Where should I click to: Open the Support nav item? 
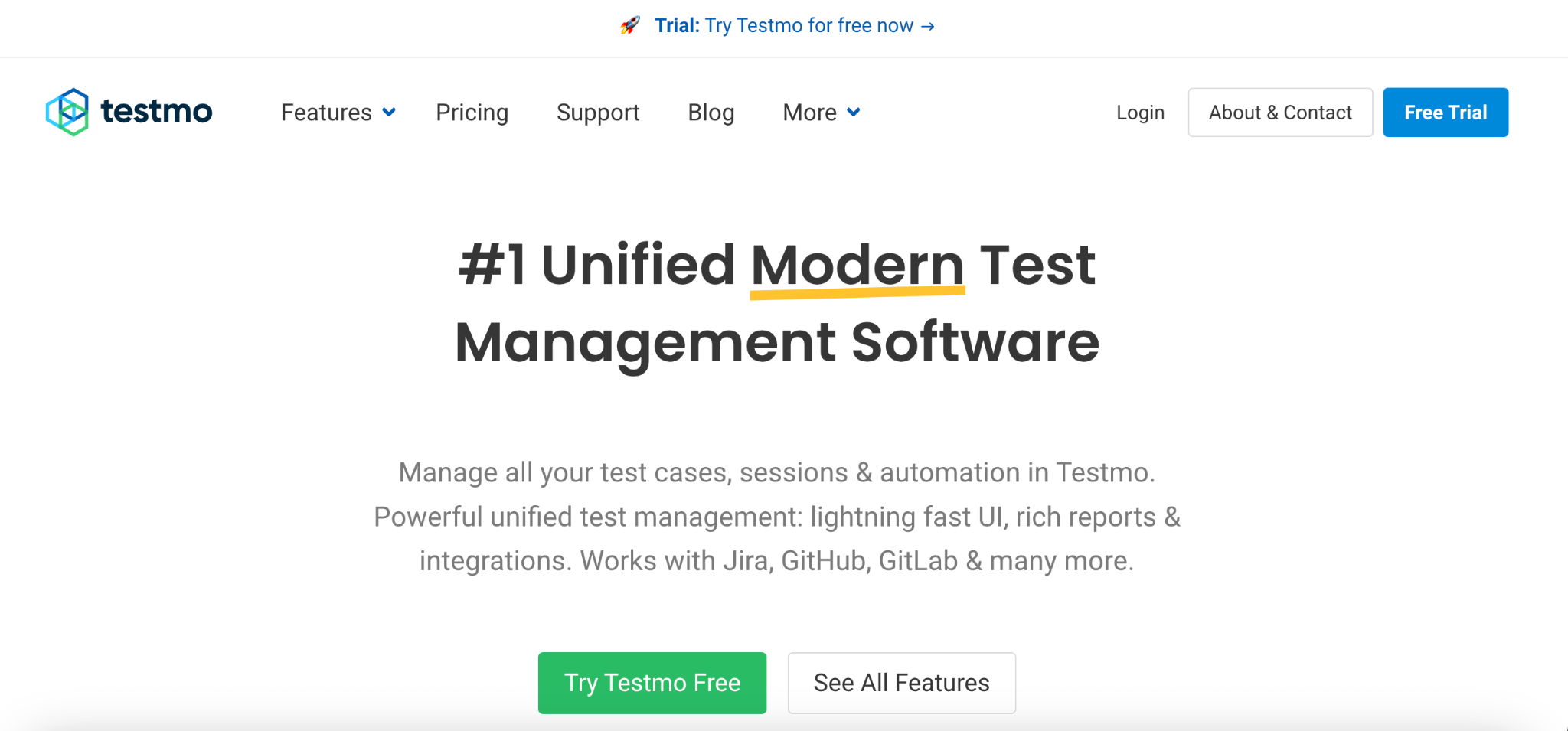[x=598, y=113]
